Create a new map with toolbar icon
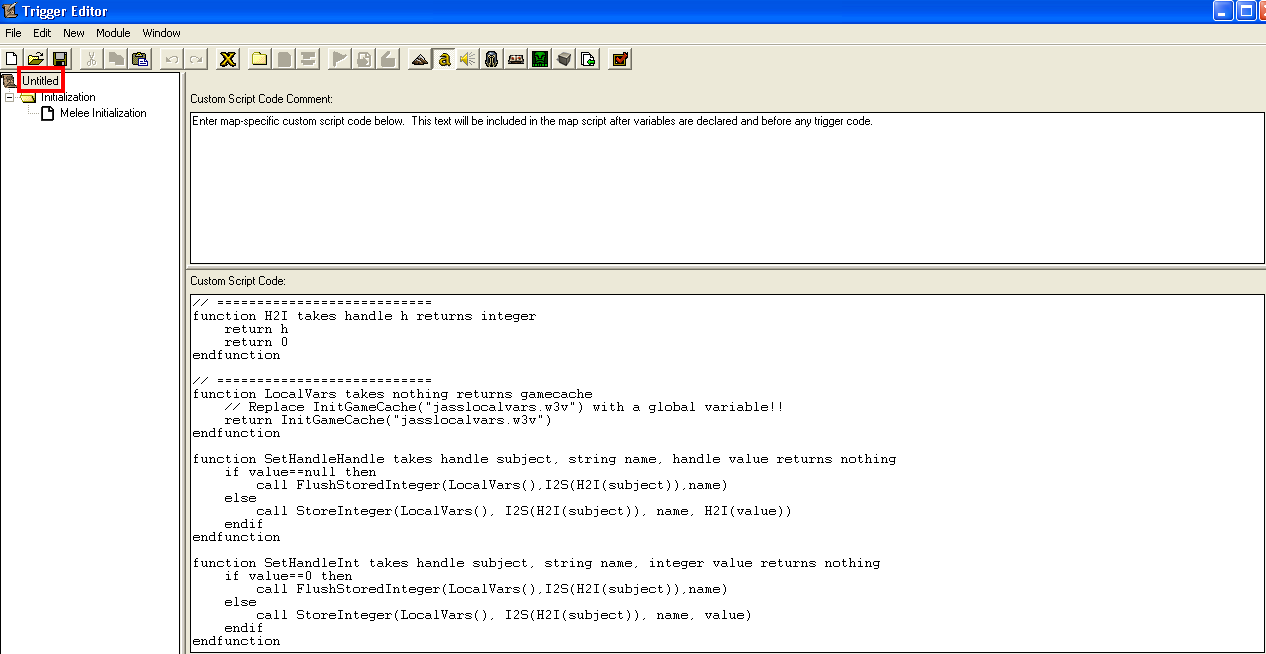 [12, 59]
